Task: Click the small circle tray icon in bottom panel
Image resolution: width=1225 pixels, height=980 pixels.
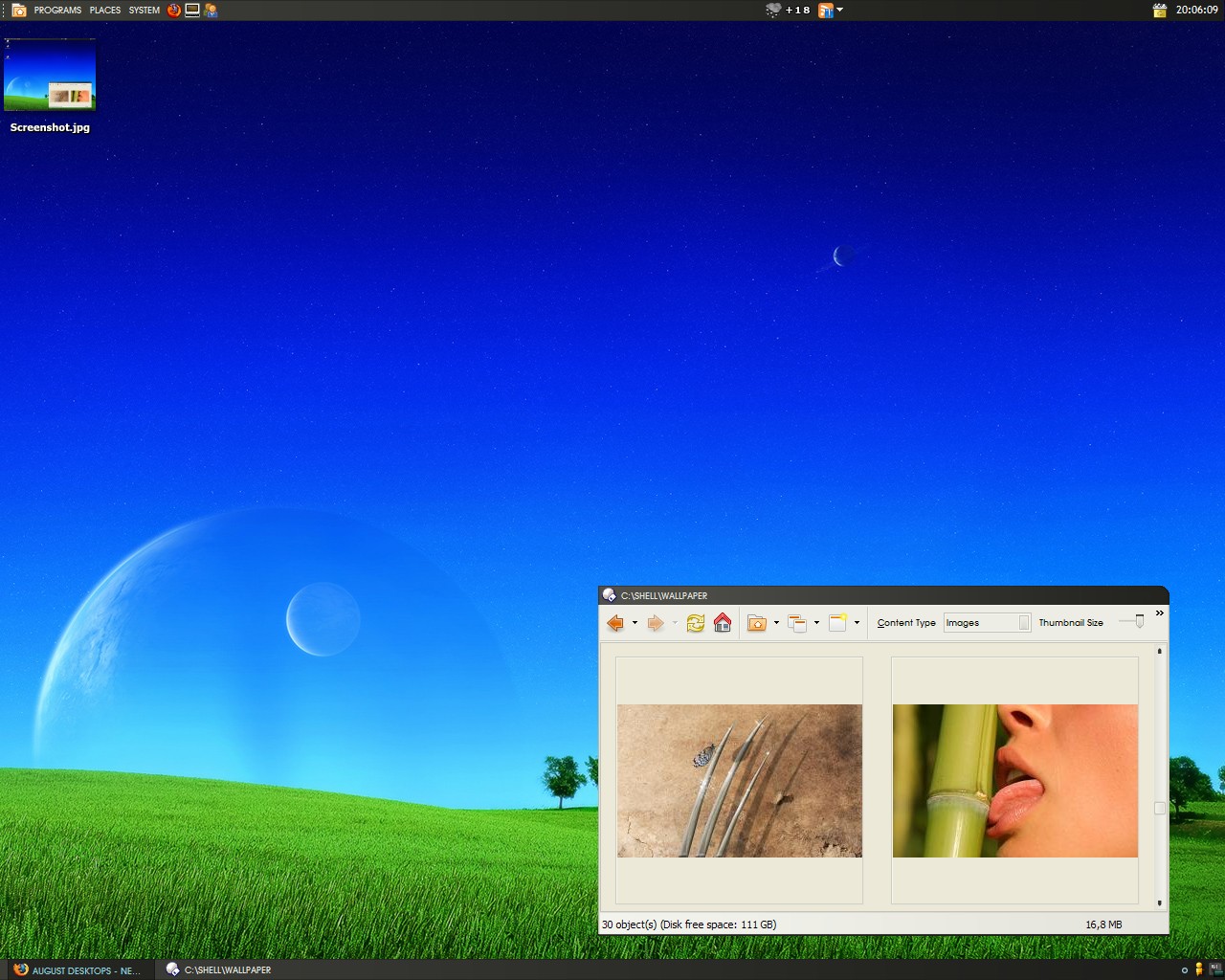Action: point(1185,970)
